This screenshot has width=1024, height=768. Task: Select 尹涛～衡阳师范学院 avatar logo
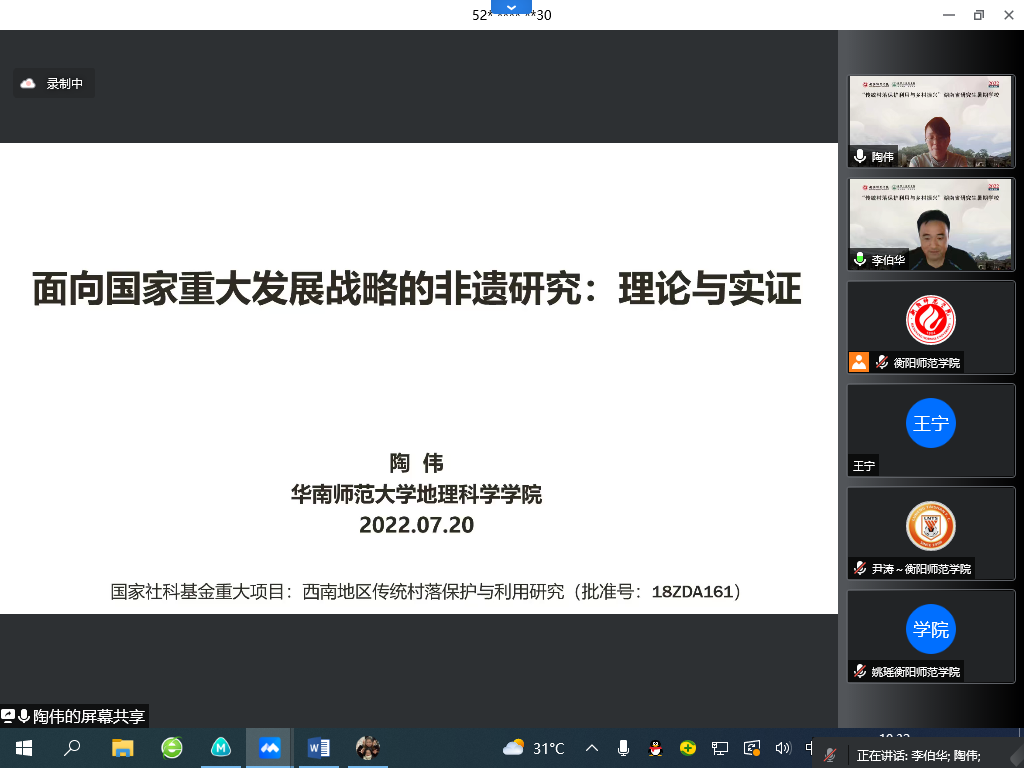(x=931, y=526)
